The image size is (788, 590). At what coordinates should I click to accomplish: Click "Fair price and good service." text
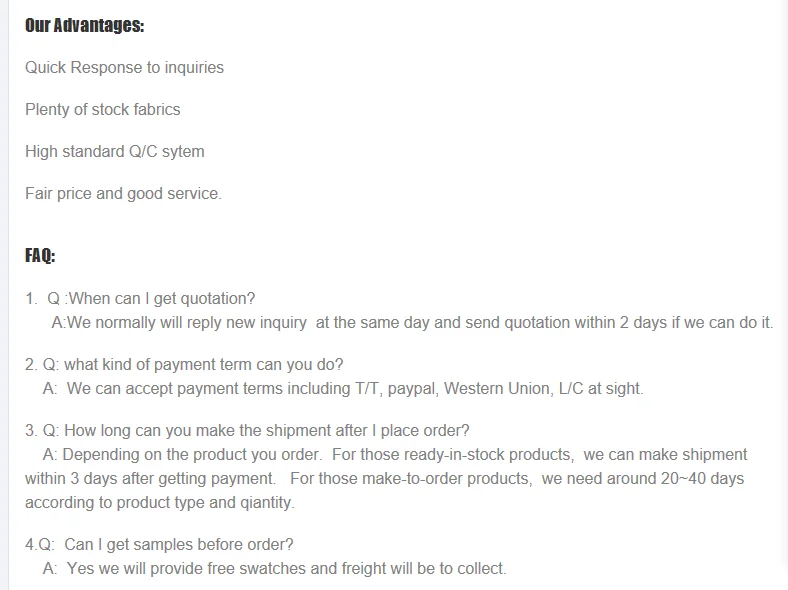point(123,194)
